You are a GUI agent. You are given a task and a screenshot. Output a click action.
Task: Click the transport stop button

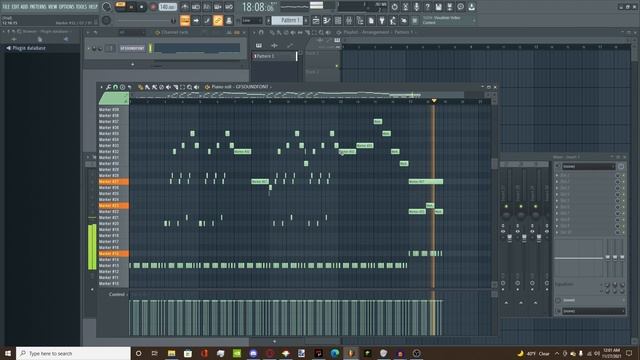(142, 7)
